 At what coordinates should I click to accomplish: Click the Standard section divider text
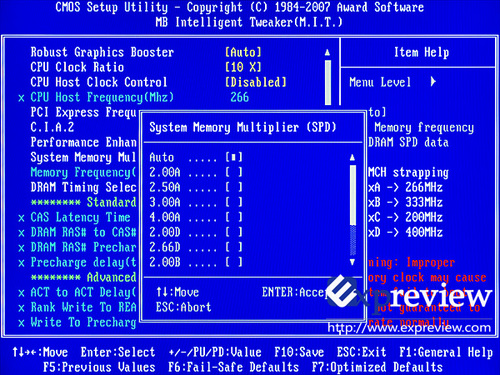(83, 202)
